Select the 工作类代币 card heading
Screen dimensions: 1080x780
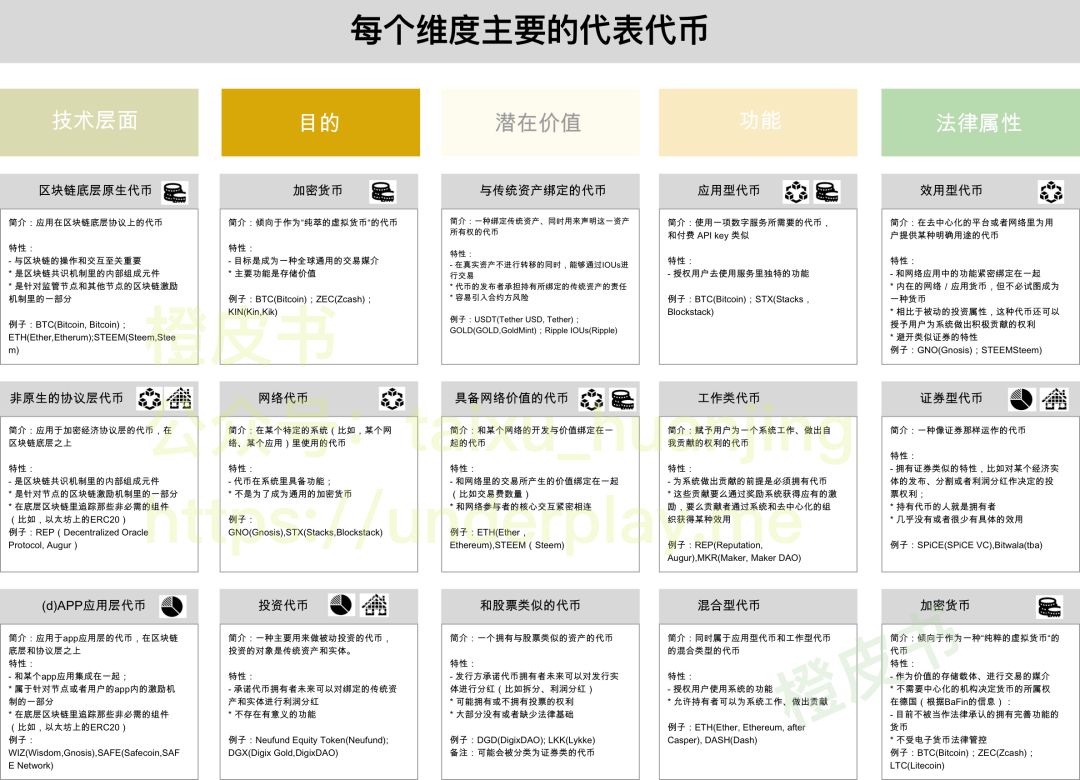pos(729,398)
